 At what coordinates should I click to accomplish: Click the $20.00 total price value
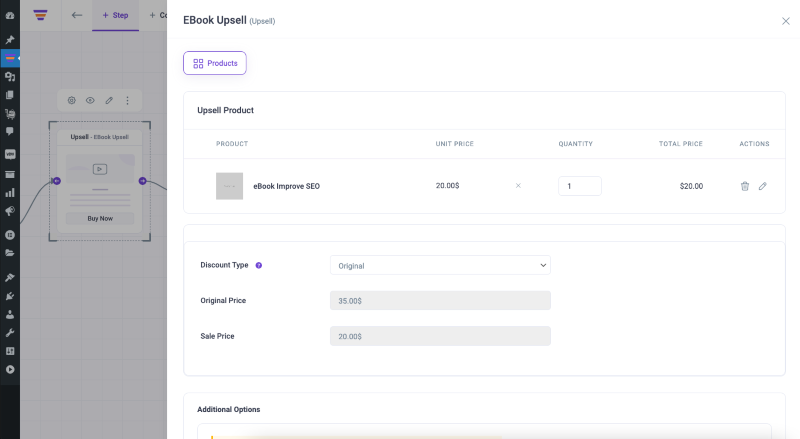pyautogui.click(x=691, y=186)
